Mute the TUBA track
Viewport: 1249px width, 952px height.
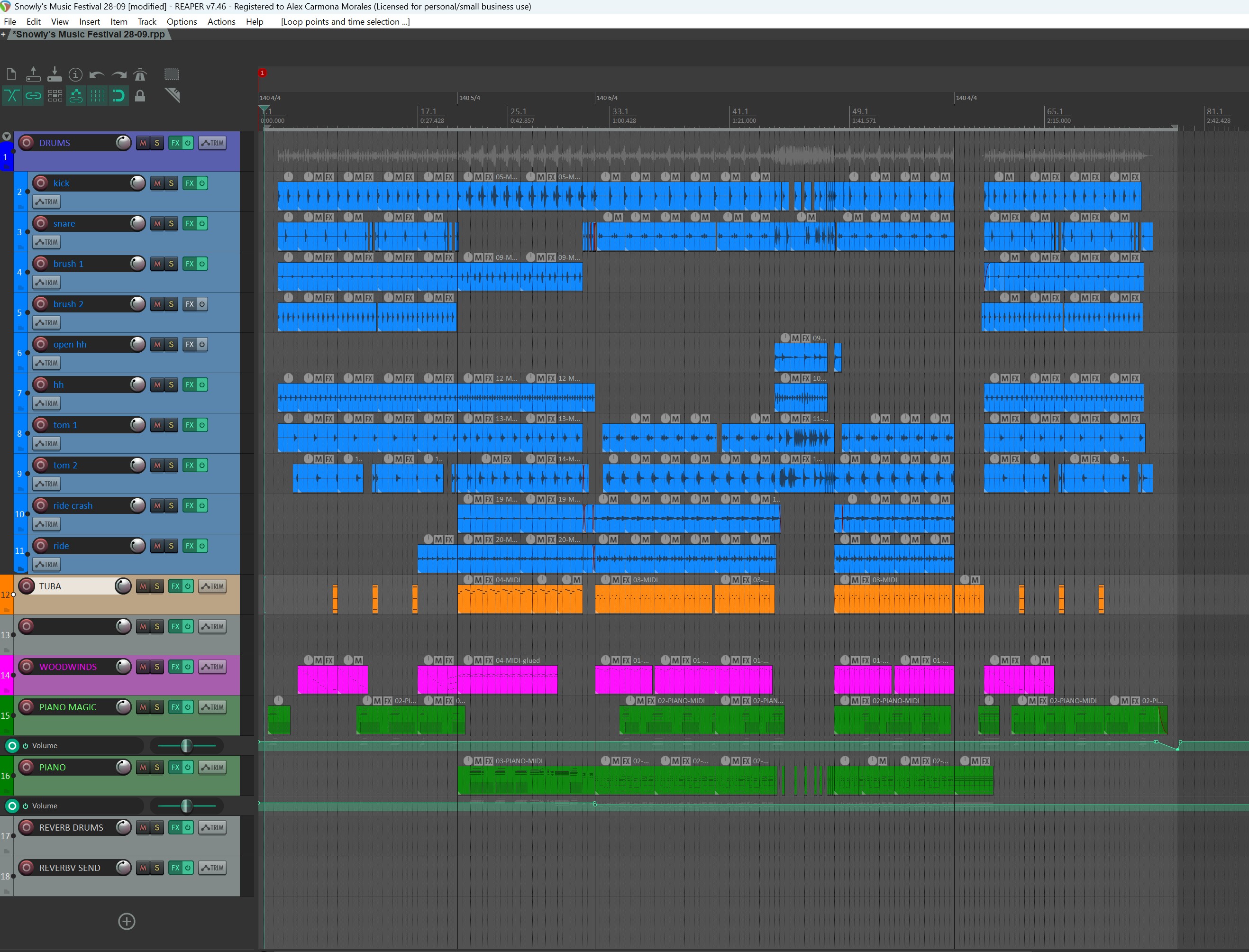pos(143,586)
